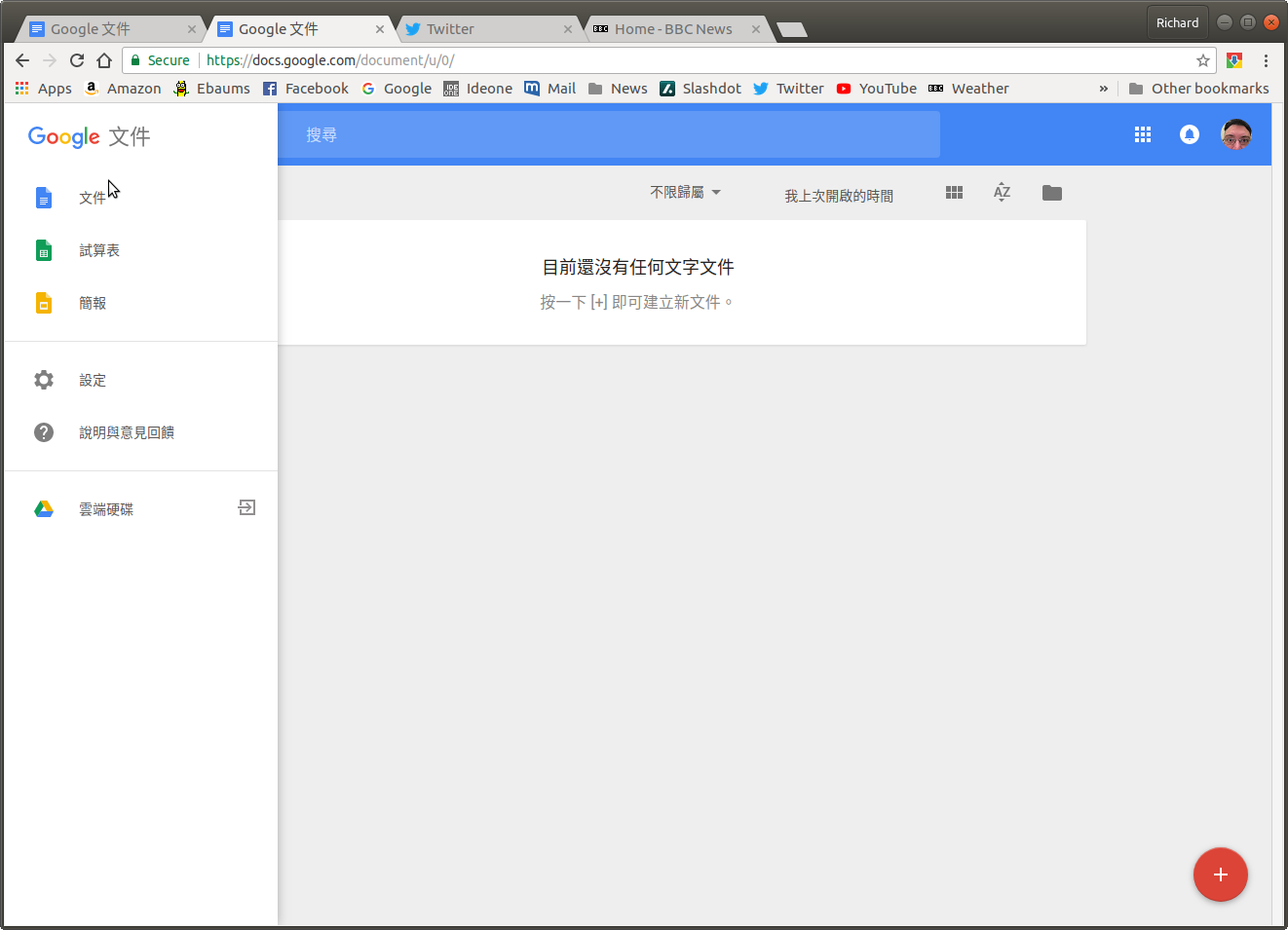1288x930 pixels.
Task: Click the settings gear icon in sidebar
Action: [44, 380]
